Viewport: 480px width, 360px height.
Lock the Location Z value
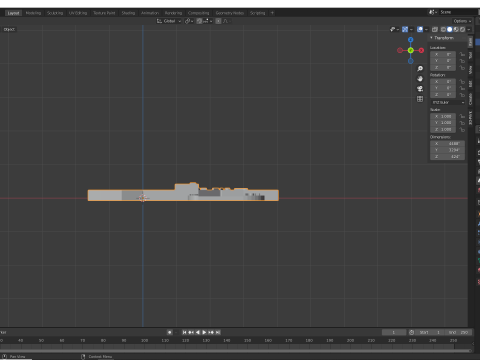(x=462, y=68)
